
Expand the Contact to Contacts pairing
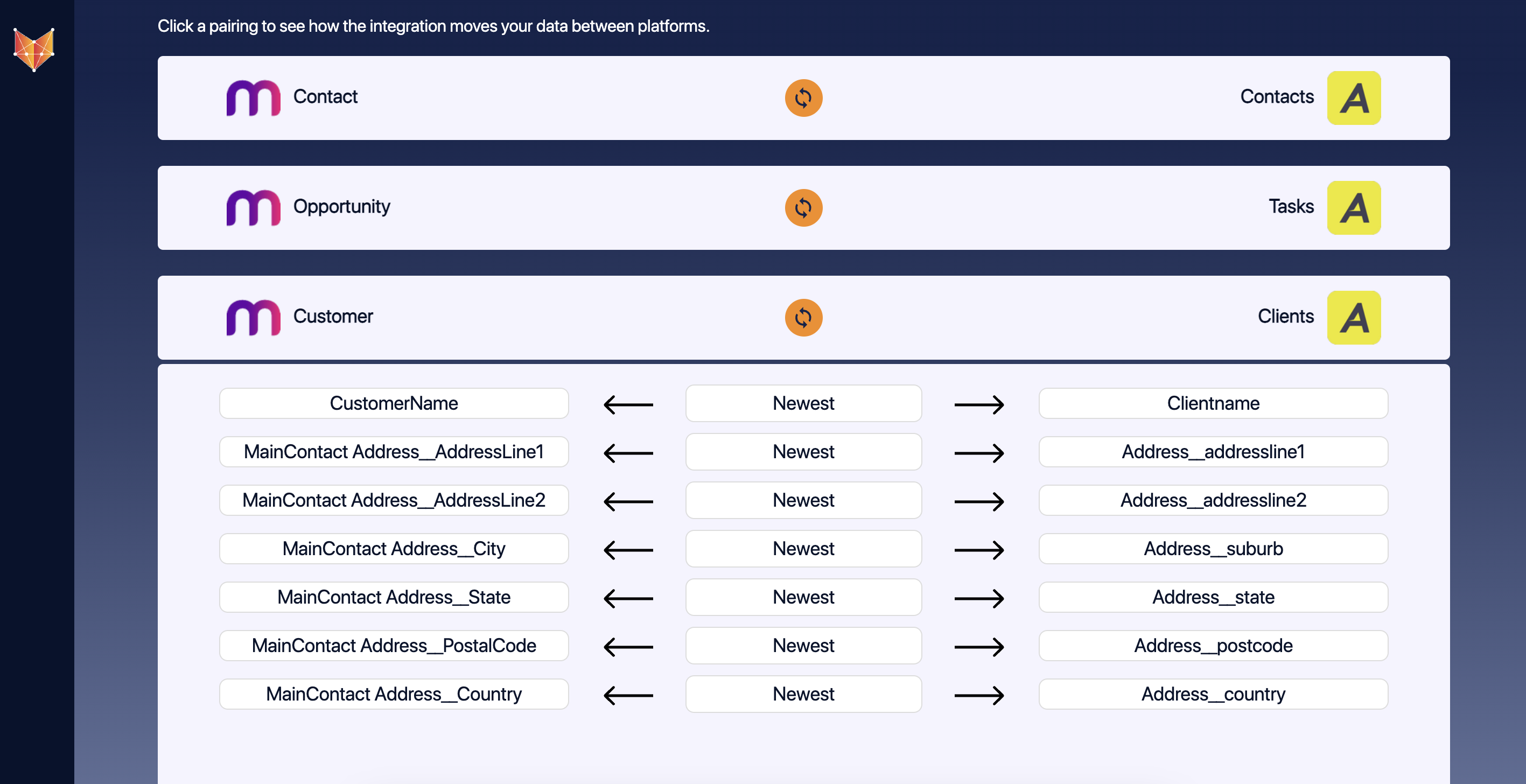[533, 98]
